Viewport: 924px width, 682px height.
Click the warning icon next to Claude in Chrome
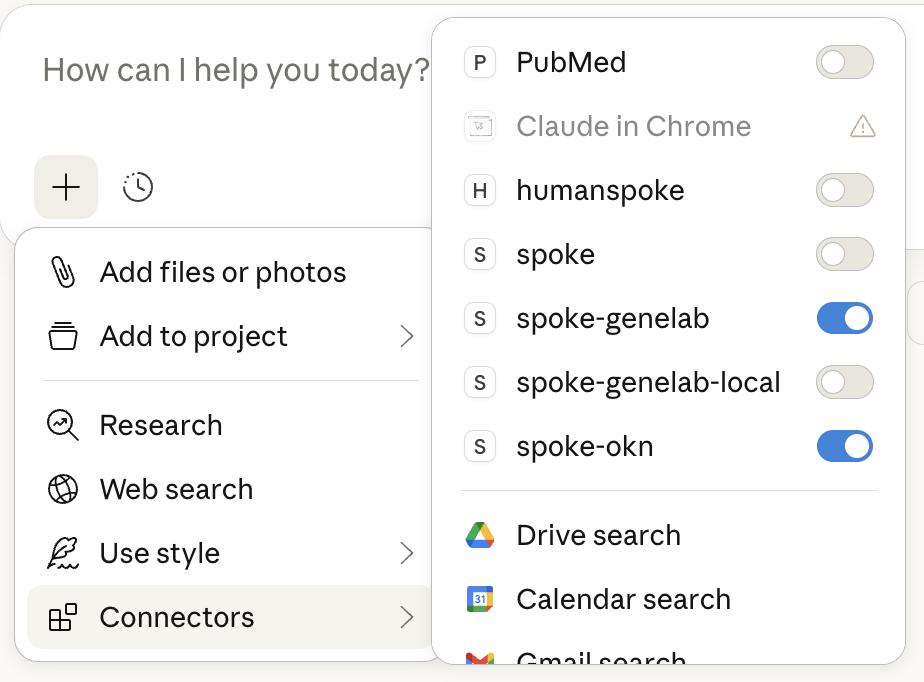click(862, 126)
